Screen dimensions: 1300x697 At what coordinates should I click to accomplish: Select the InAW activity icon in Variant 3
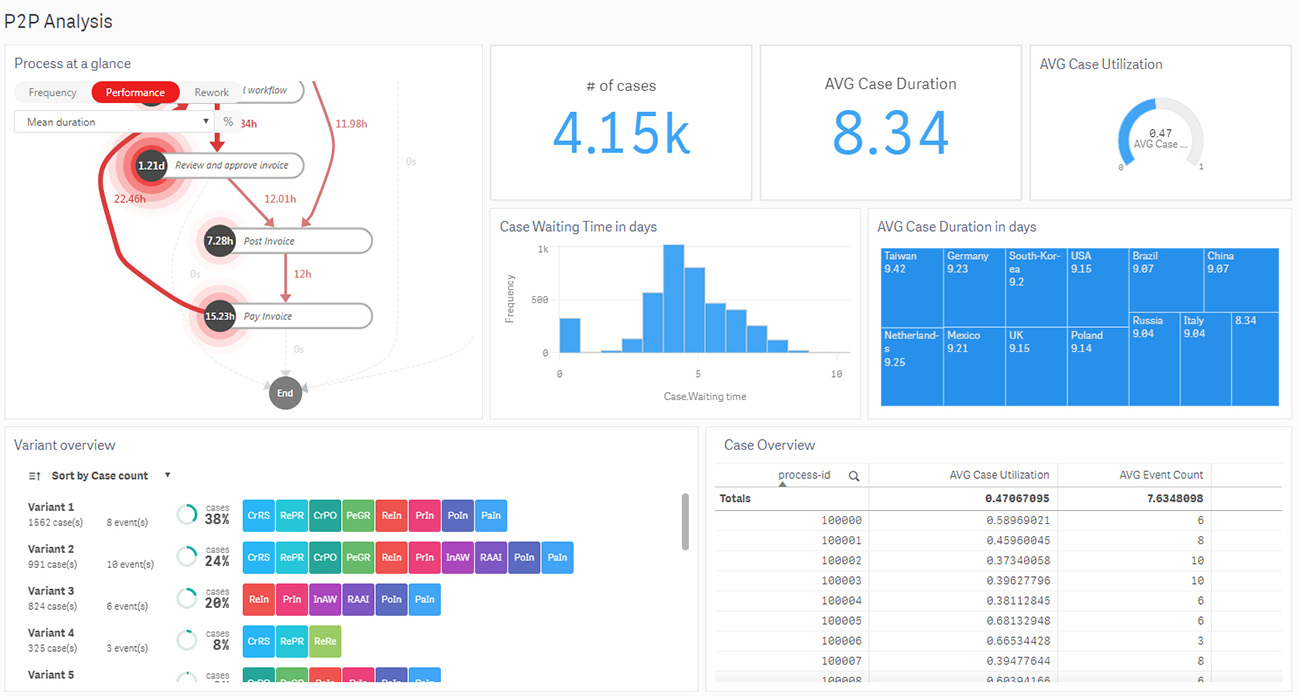324,599
